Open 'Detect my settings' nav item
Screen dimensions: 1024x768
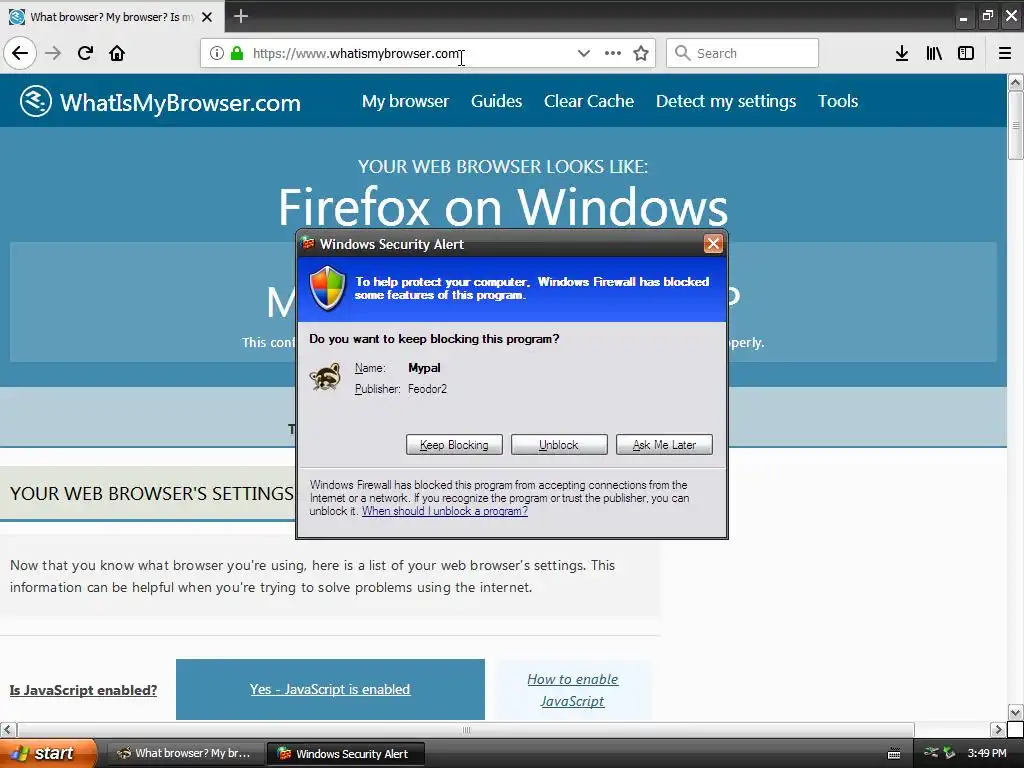pyautogui.click(x=726, y=101)
